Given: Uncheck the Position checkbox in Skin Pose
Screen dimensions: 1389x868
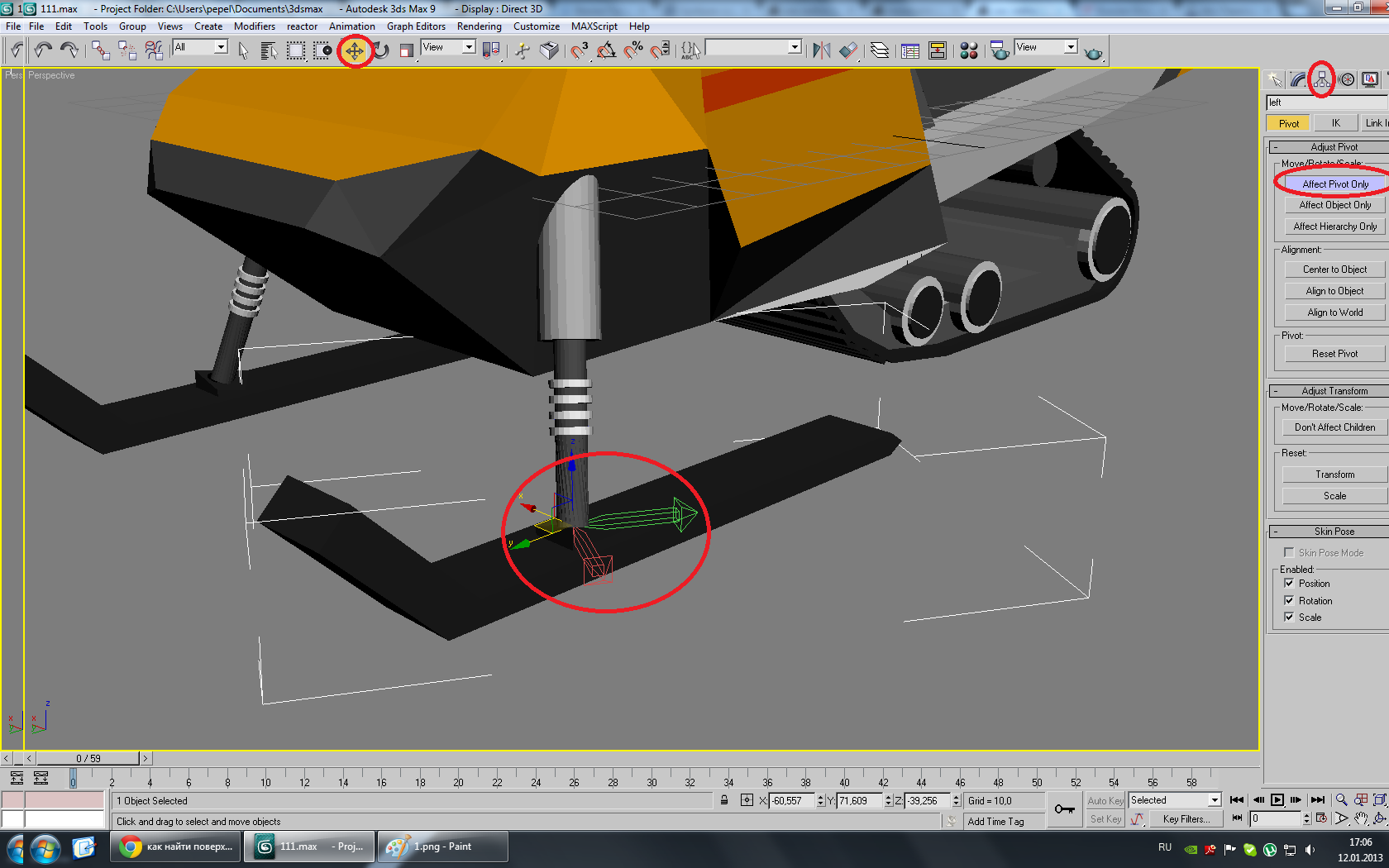Looking at the screenshot, I should click(x=1289, y=584).
